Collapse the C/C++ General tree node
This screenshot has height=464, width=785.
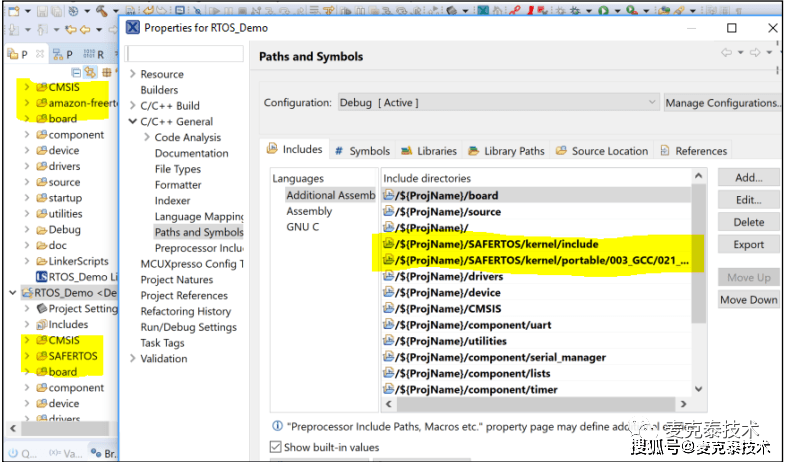tap(132, 122)
